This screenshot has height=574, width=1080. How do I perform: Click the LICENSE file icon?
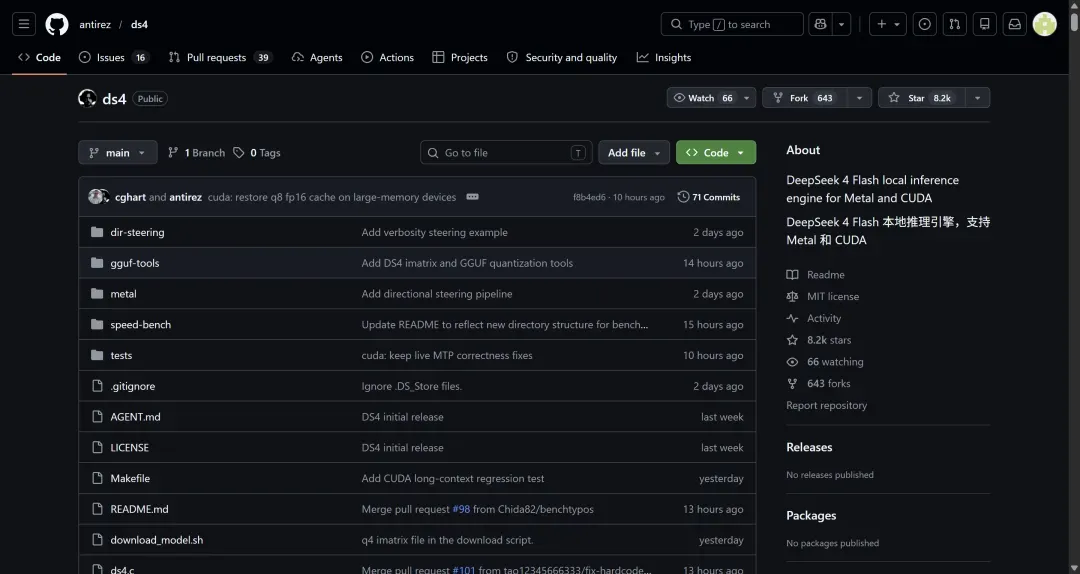[x=97, y=448]
